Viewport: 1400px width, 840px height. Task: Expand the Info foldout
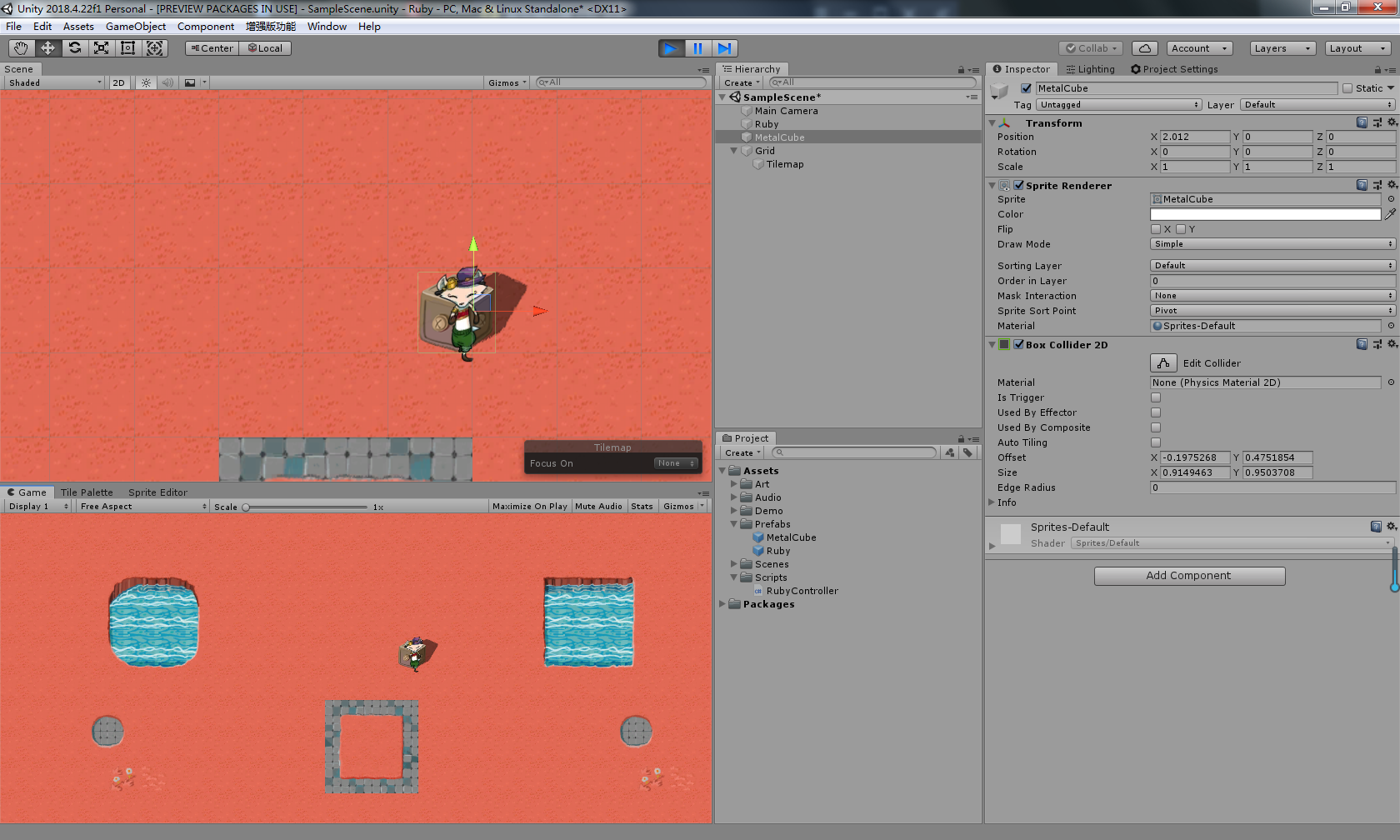point(992,502)
